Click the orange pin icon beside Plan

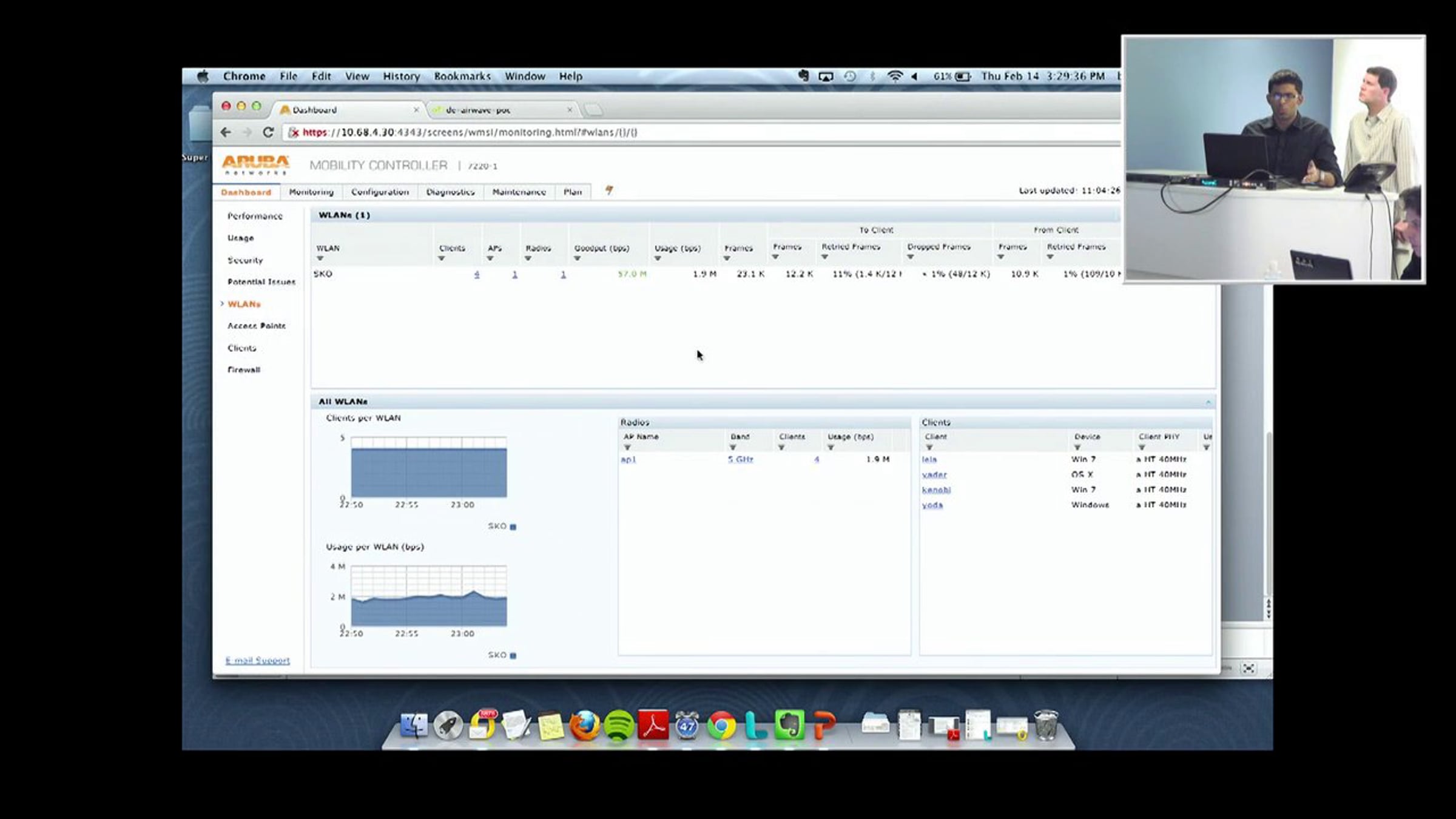(x=609, y=190)
